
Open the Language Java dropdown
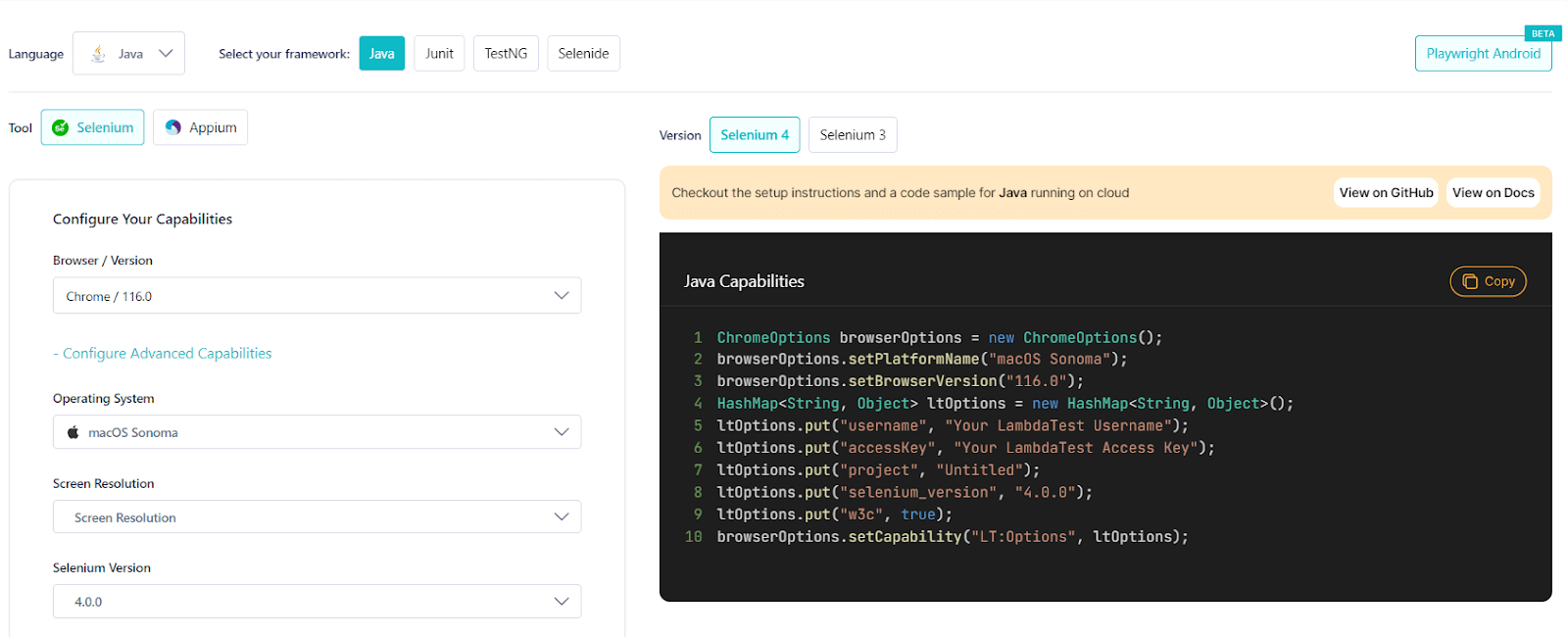pos(128,54)
